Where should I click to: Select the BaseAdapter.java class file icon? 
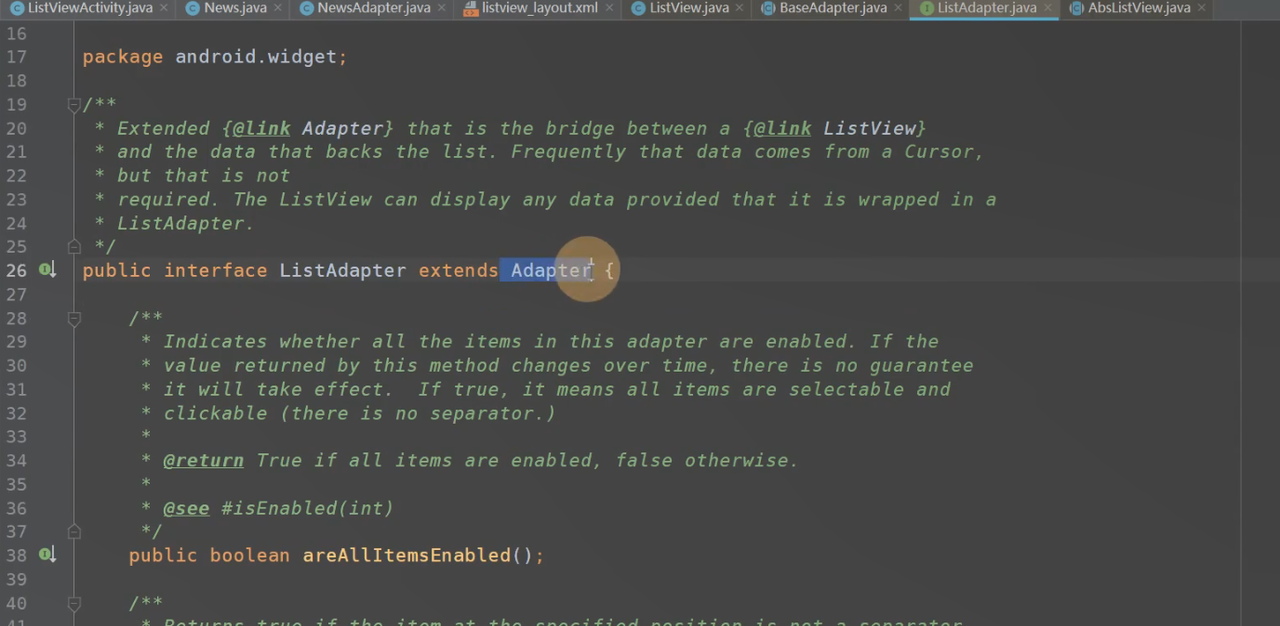tap(768, 8)
